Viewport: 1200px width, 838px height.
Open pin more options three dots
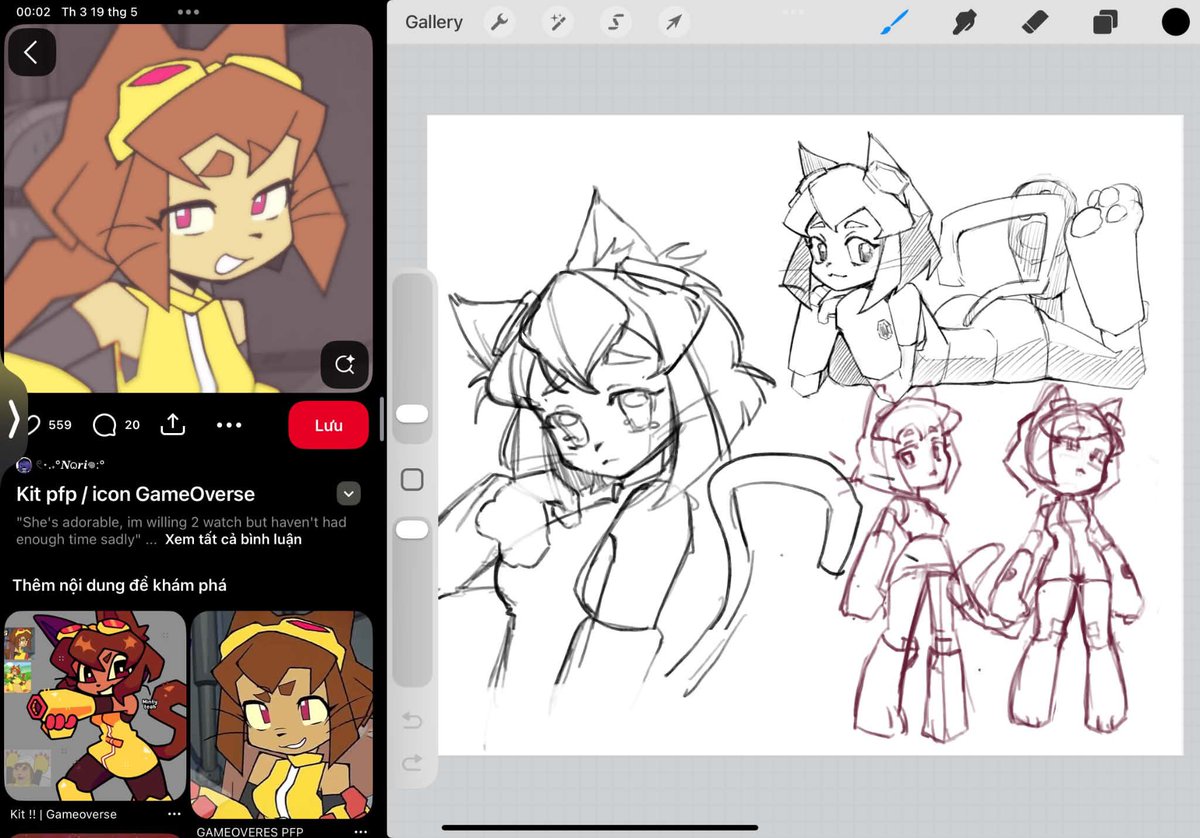click(x=229, y=425)
